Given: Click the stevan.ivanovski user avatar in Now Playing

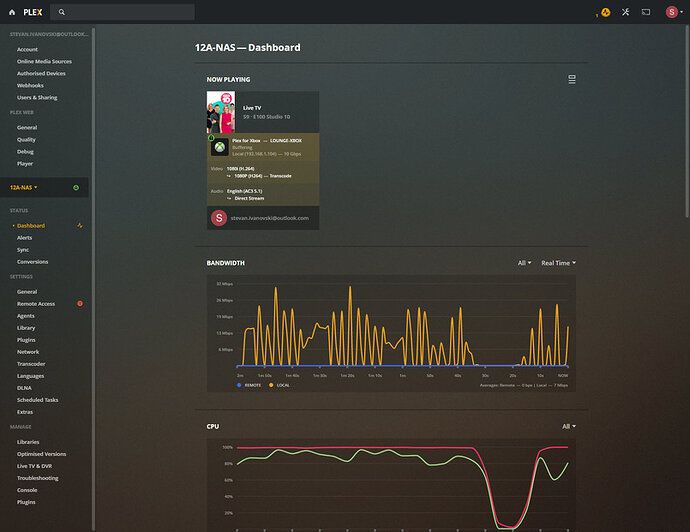Looking at the screenshot, I should pos(219,218).
